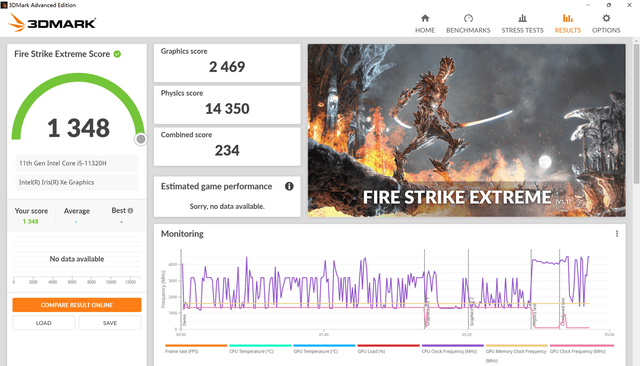This screenshot has width=640, height=366.
Task: Click info icon next to Best score
Action: pos(130,211)
